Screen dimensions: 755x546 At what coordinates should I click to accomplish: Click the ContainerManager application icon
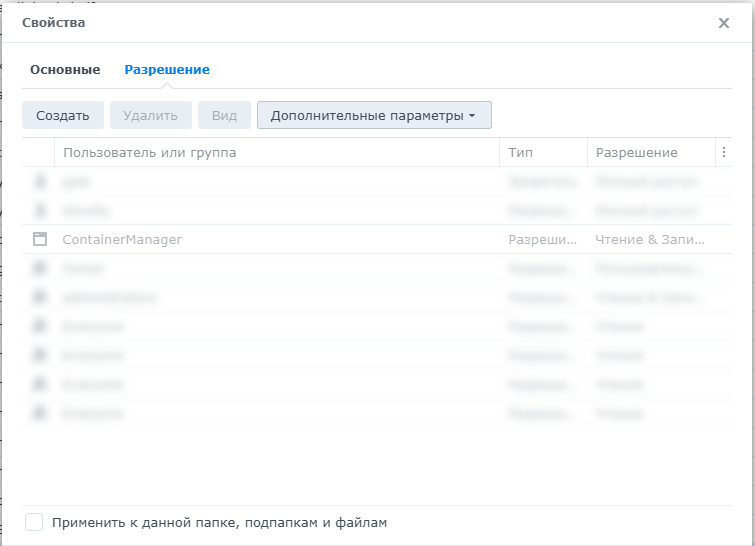pyautogui.click(x=40, y=240)
